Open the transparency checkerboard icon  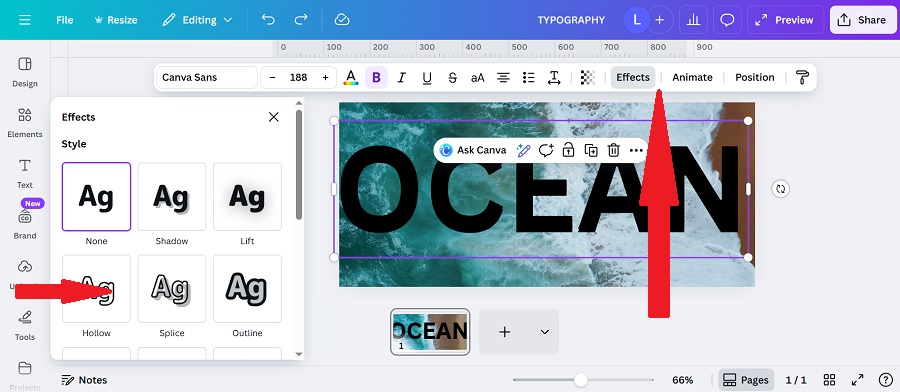588,77
